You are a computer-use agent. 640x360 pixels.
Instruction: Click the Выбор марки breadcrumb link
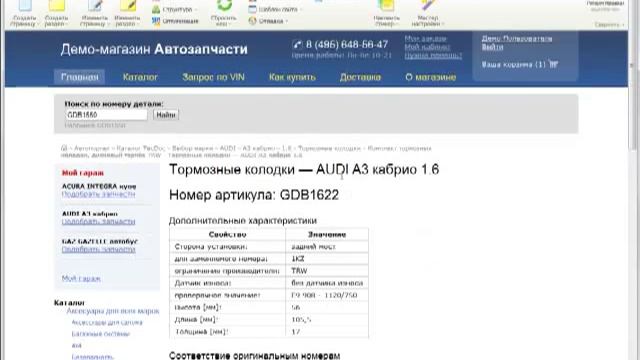click(x=193, y=148)
